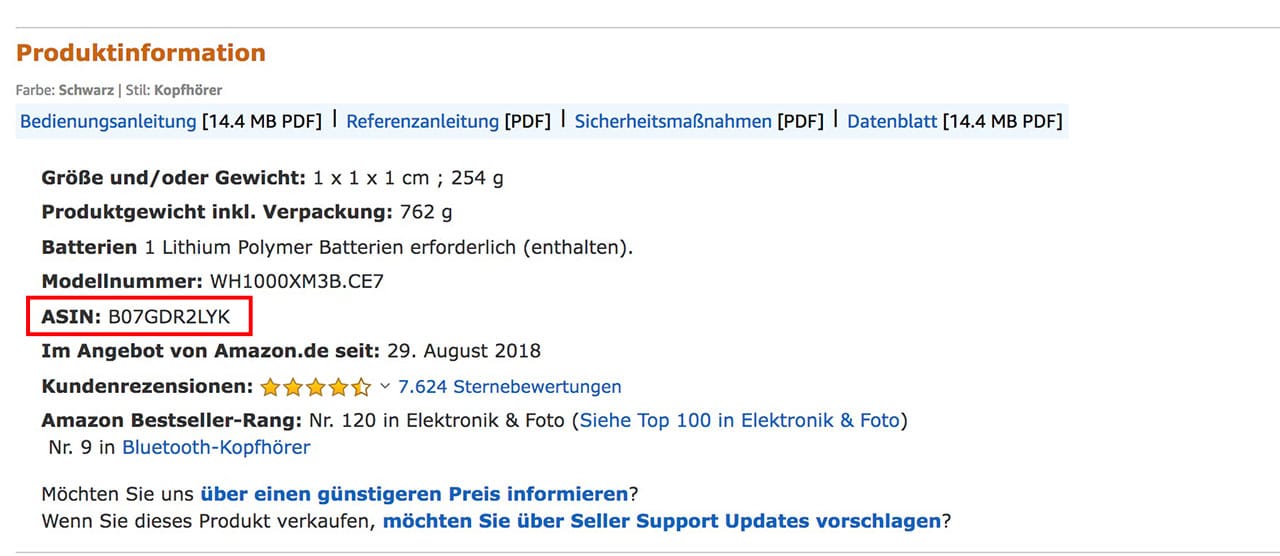
Task: Click the Seller Support Updates vorschlagen link
Action: tap(661, 521)
